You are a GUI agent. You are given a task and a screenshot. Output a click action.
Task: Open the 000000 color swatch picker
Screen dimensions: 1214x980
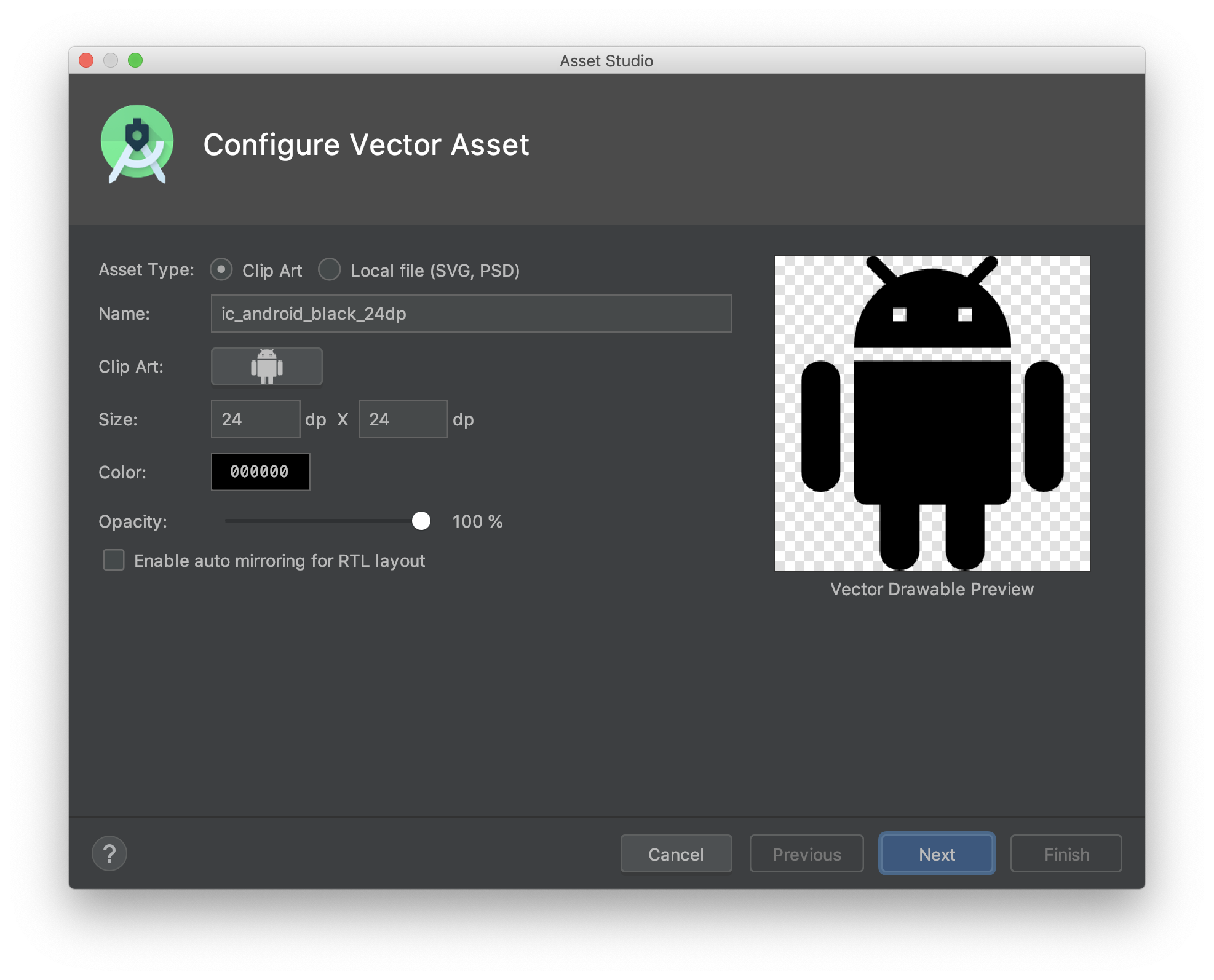point(260,472)
